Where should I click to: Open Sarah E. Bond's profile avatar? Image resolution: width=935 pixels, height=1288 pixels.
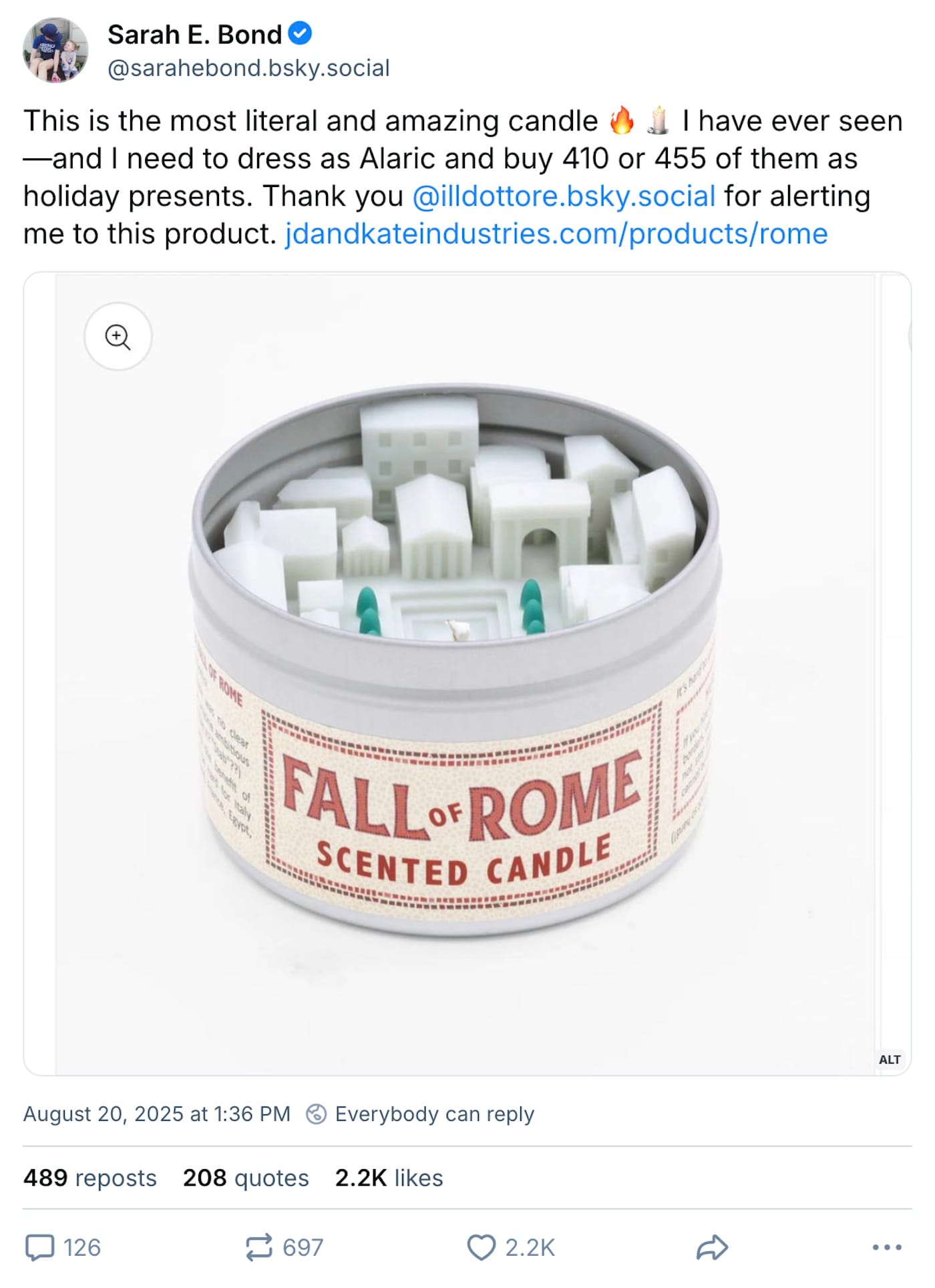[55, 50]
